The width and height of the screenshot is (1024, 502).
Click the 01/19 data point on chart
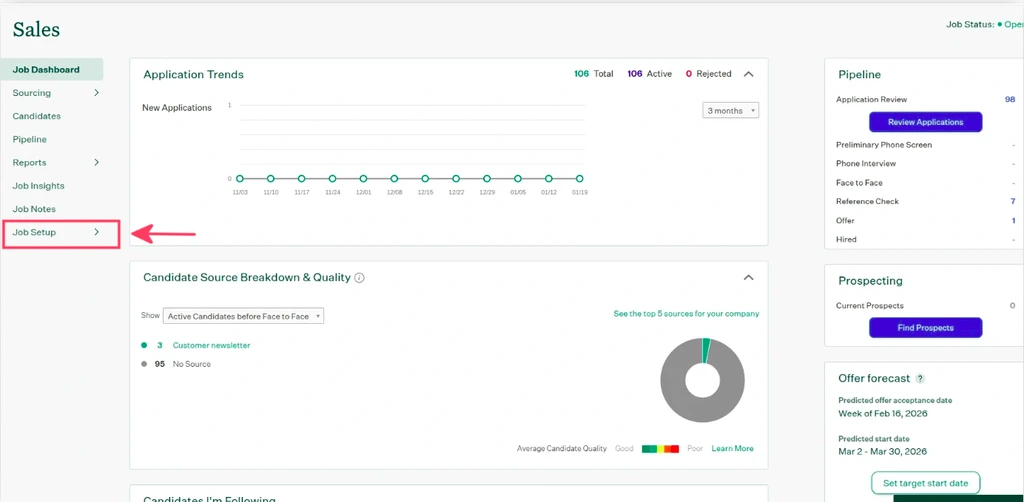coord(579,178)
